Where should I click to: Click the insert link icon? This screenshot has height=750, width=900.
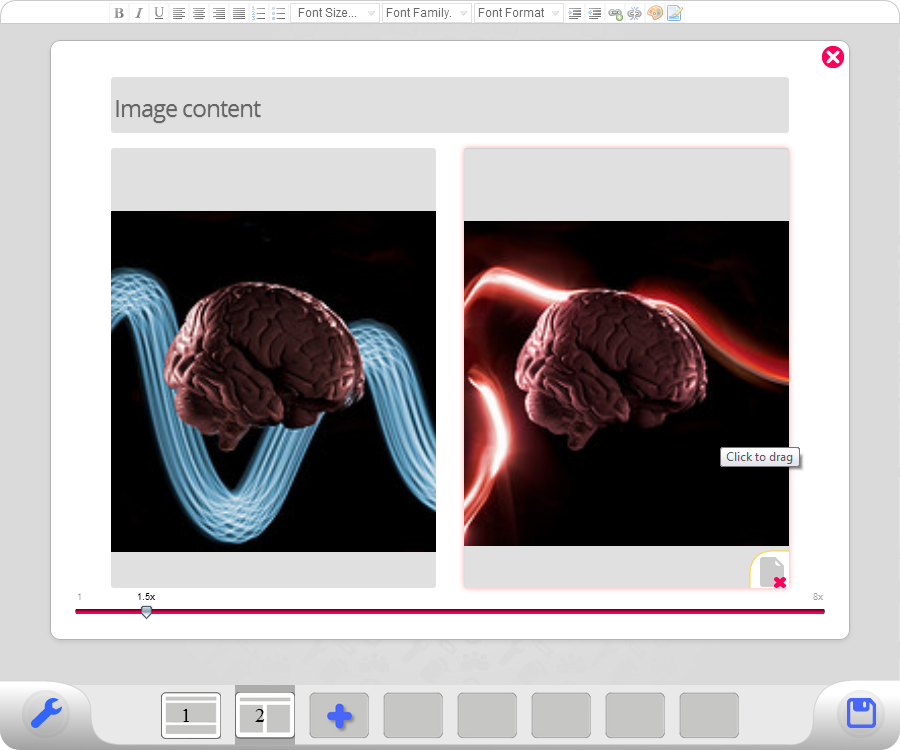(615, 13)
